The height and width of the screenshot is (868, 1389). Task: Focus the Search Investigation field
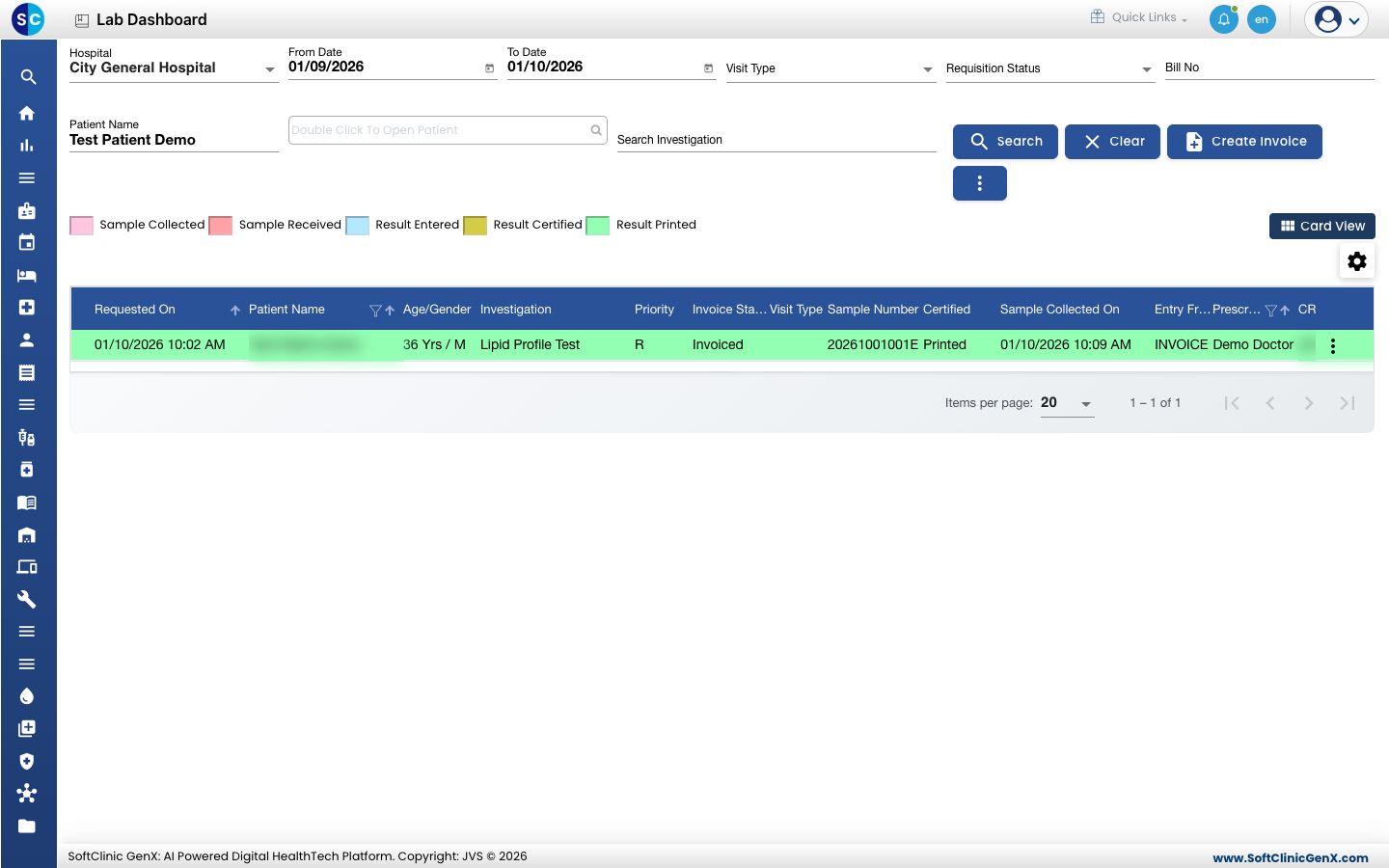click(x=776, y=140)
